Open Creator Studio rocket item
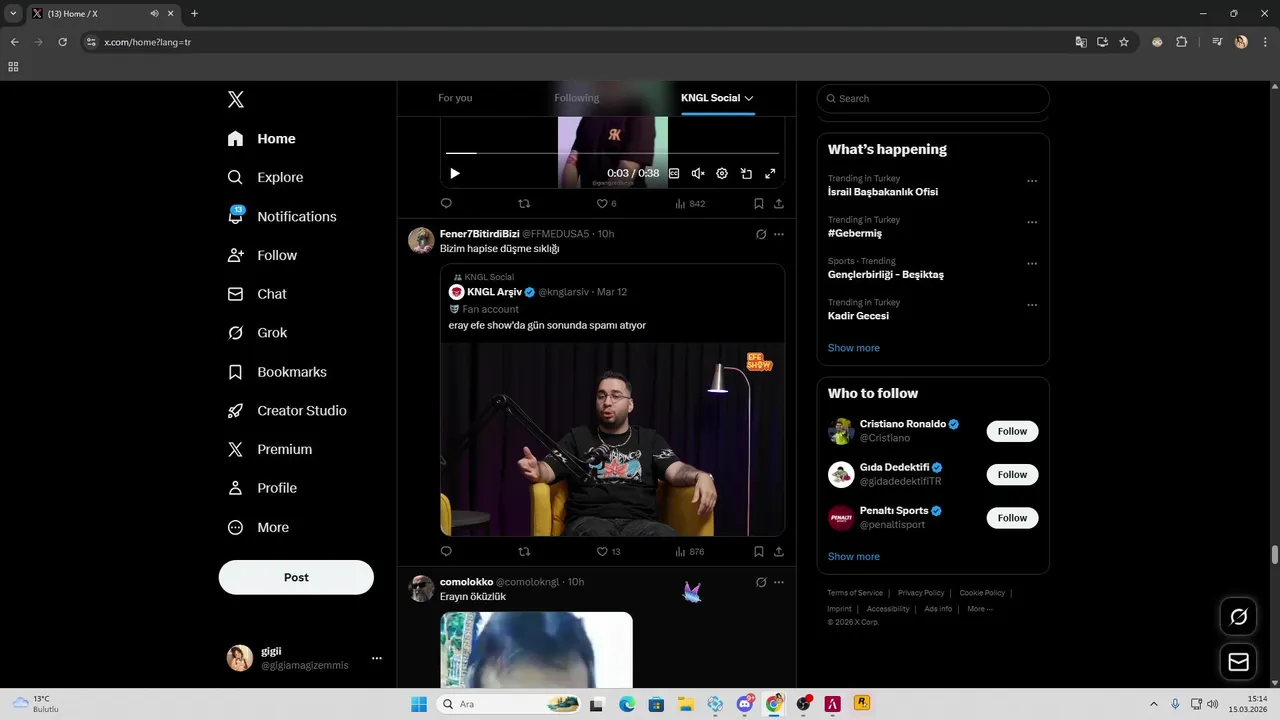The width and height of the screenshot is (1280, 720). tap(288, 411)
